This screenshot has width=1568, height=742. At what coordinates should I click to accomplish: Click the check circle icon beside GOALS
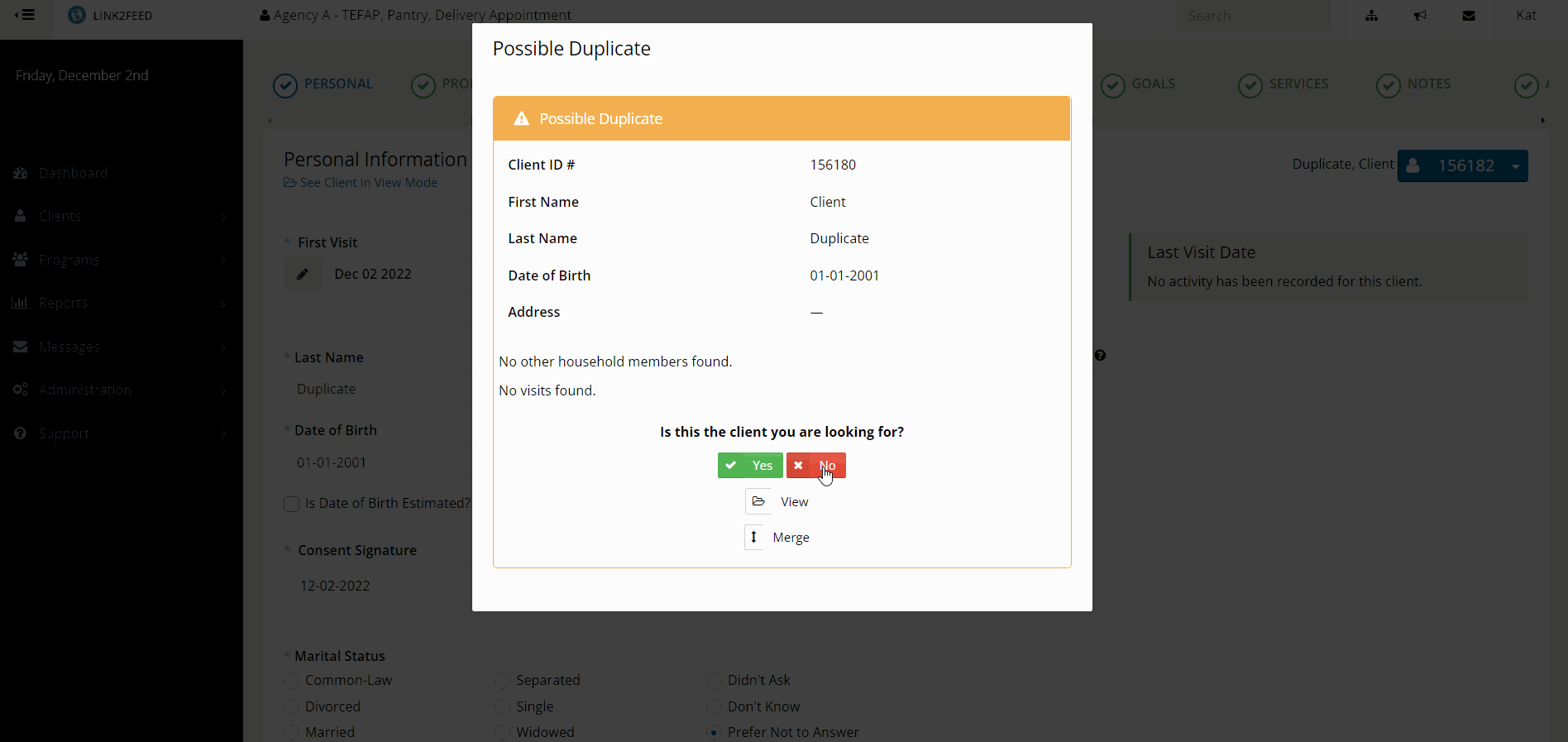coord(1113,86)
